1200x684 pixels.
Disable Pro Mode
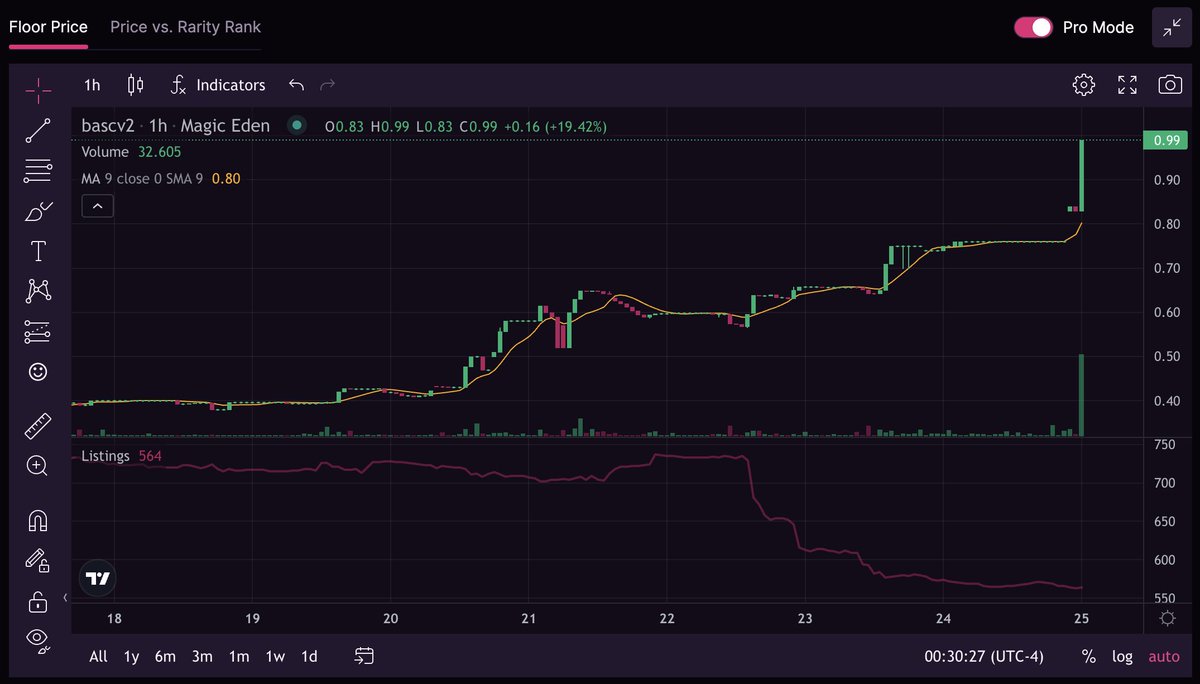(1032, 27)
